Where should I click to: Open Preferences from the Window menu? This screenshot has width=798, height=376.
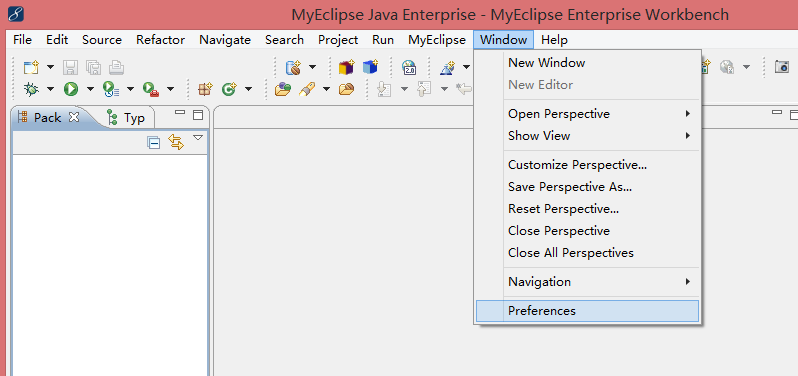click(x=588, y=311)
